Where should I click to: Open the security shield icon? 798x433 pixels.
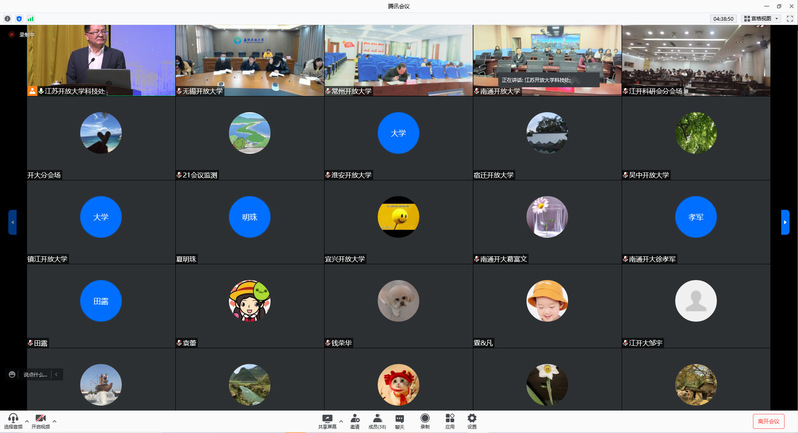pos(19,18)
